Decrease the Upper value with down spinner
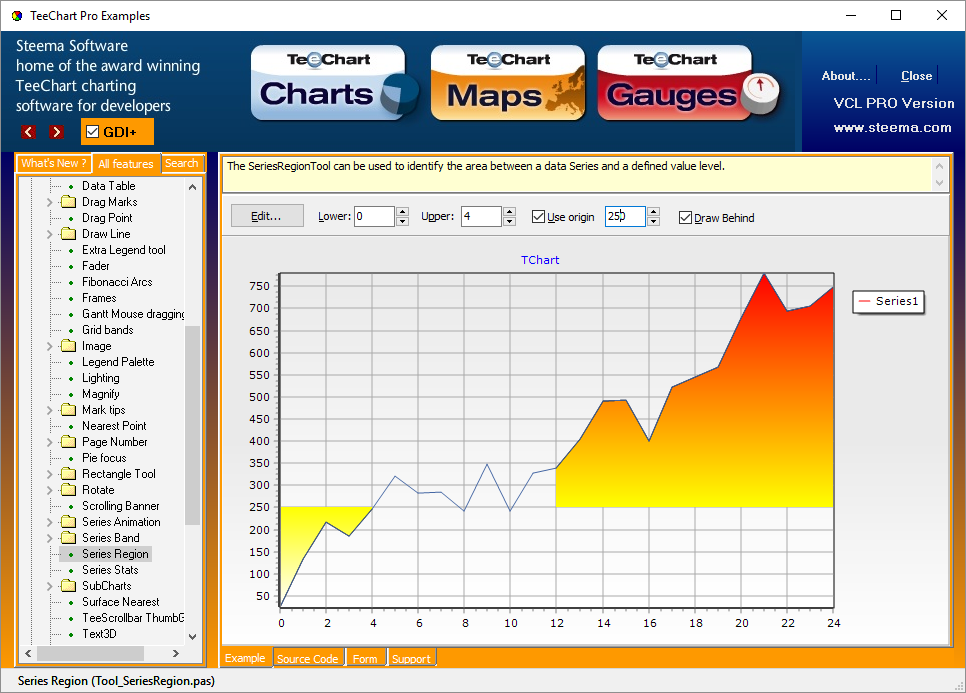This screenshot has width=966, height=693. pos(509,221)
